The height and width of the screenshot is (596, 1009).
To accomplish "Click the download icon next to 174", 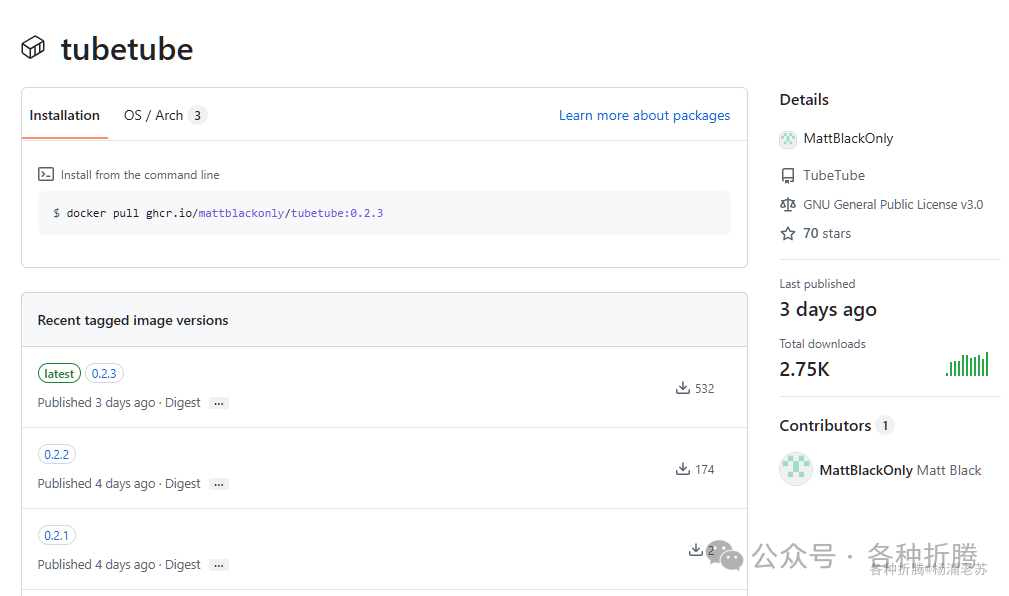I will click(x=683, y=469).
